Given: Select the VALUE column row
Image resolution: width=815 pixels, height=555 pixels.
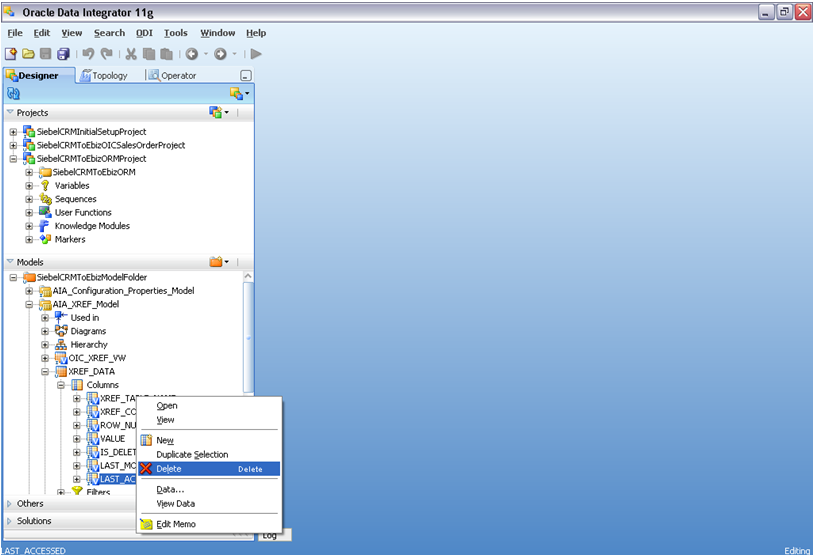Looking at the screenshot, I should (112, 439).
